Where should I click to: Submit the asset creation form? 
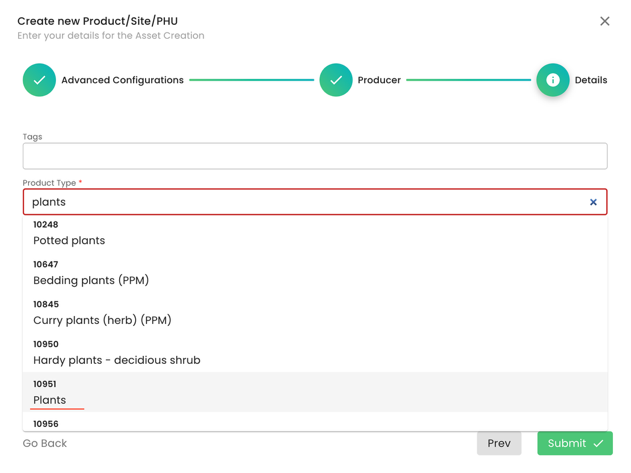tap(573, 443)
